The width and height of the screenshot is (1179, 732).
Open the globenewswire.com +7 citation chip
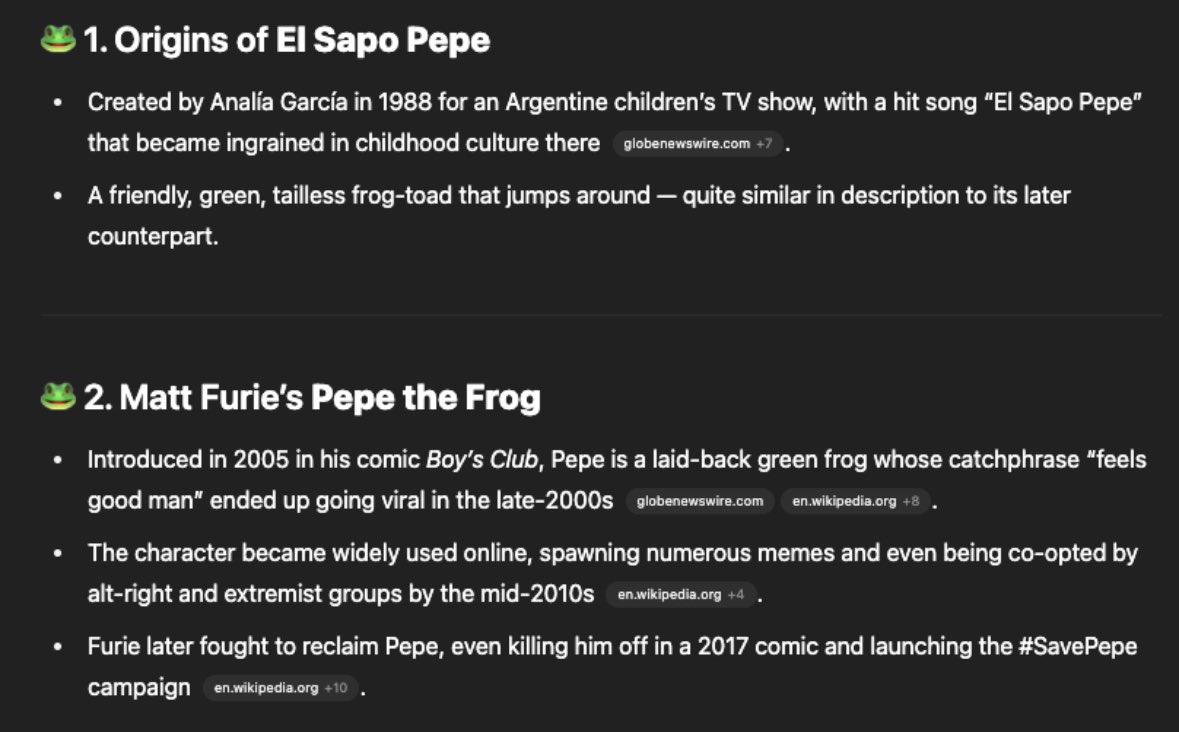(x=698, y=144)
